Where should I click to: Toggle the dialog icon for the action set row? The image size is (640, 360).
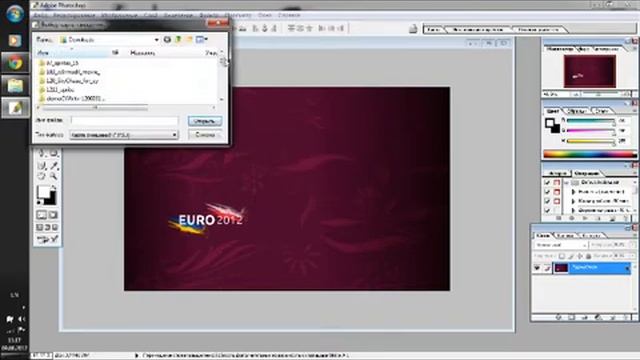click(x=557, y=182)
